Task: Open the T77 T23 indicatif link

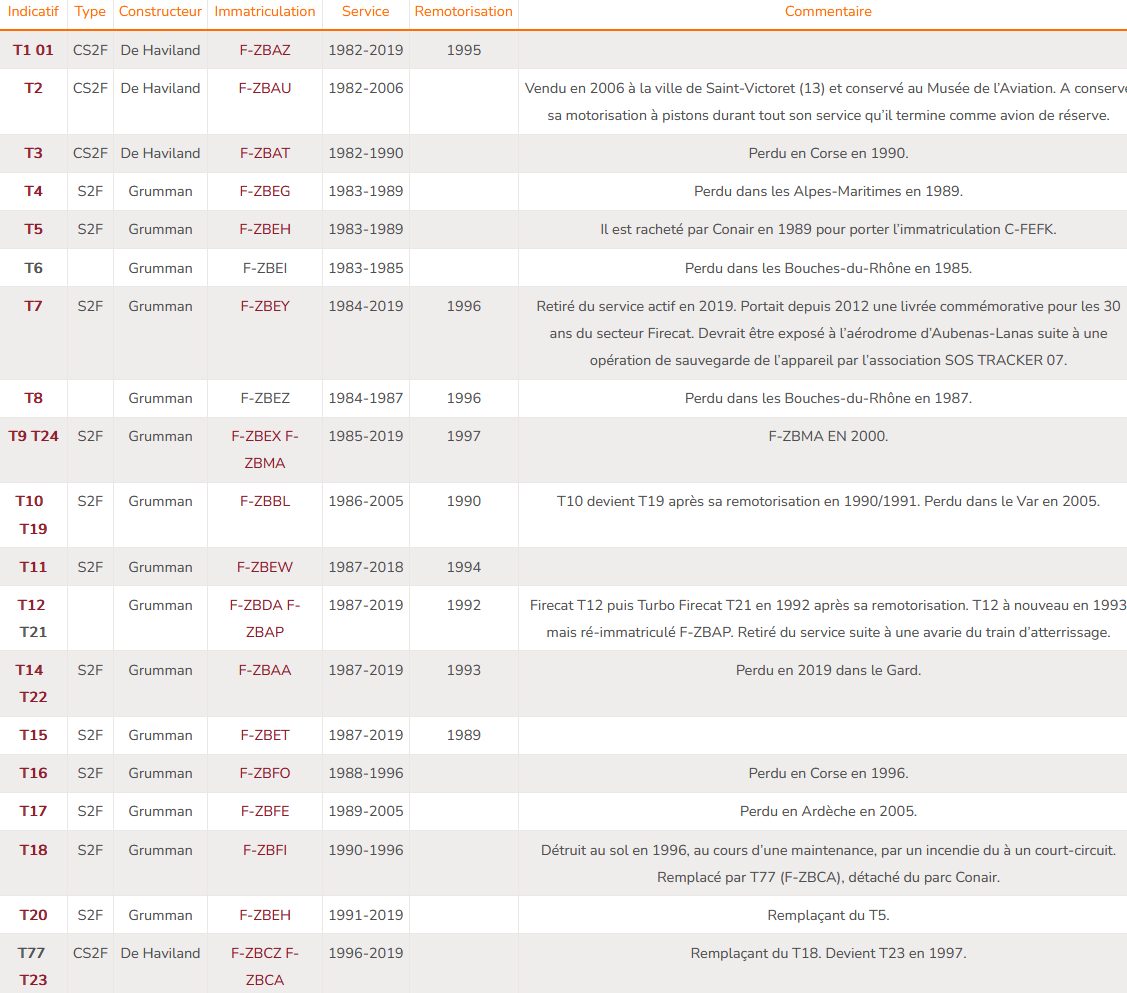Action: point(33,966)
